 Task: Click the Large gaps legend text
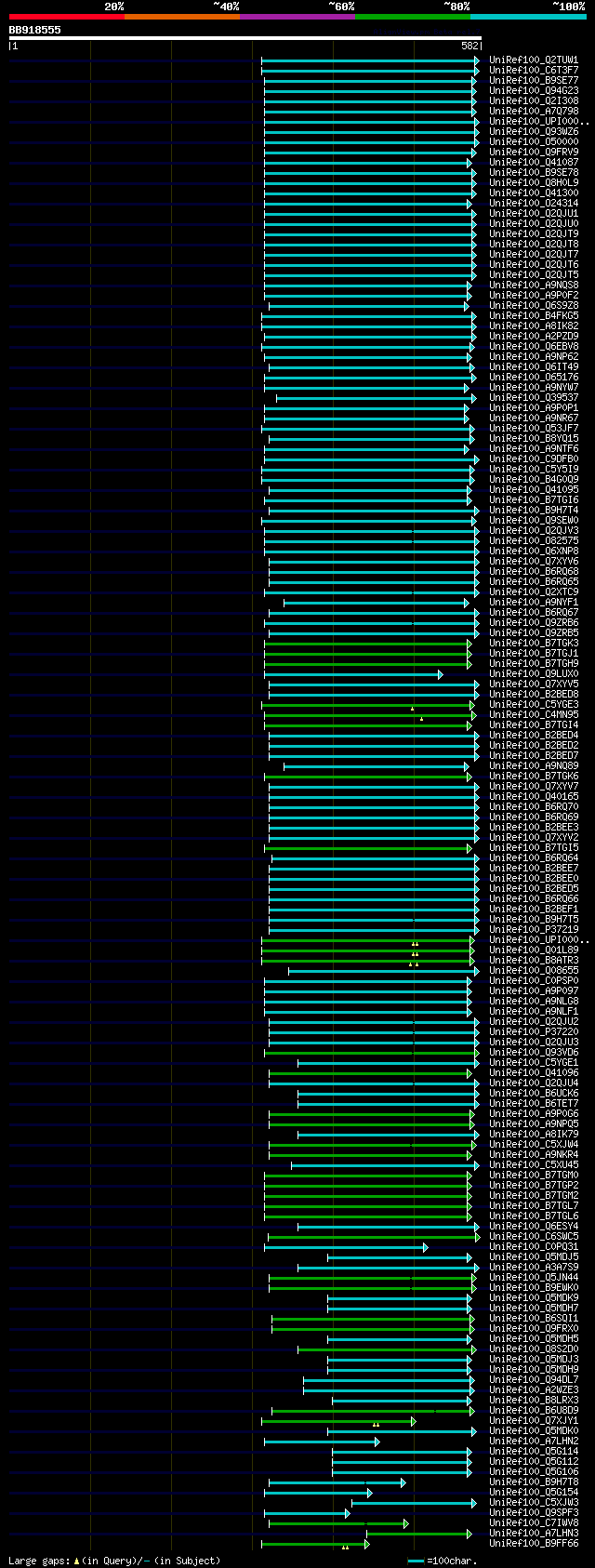(x=114, y=1561)
